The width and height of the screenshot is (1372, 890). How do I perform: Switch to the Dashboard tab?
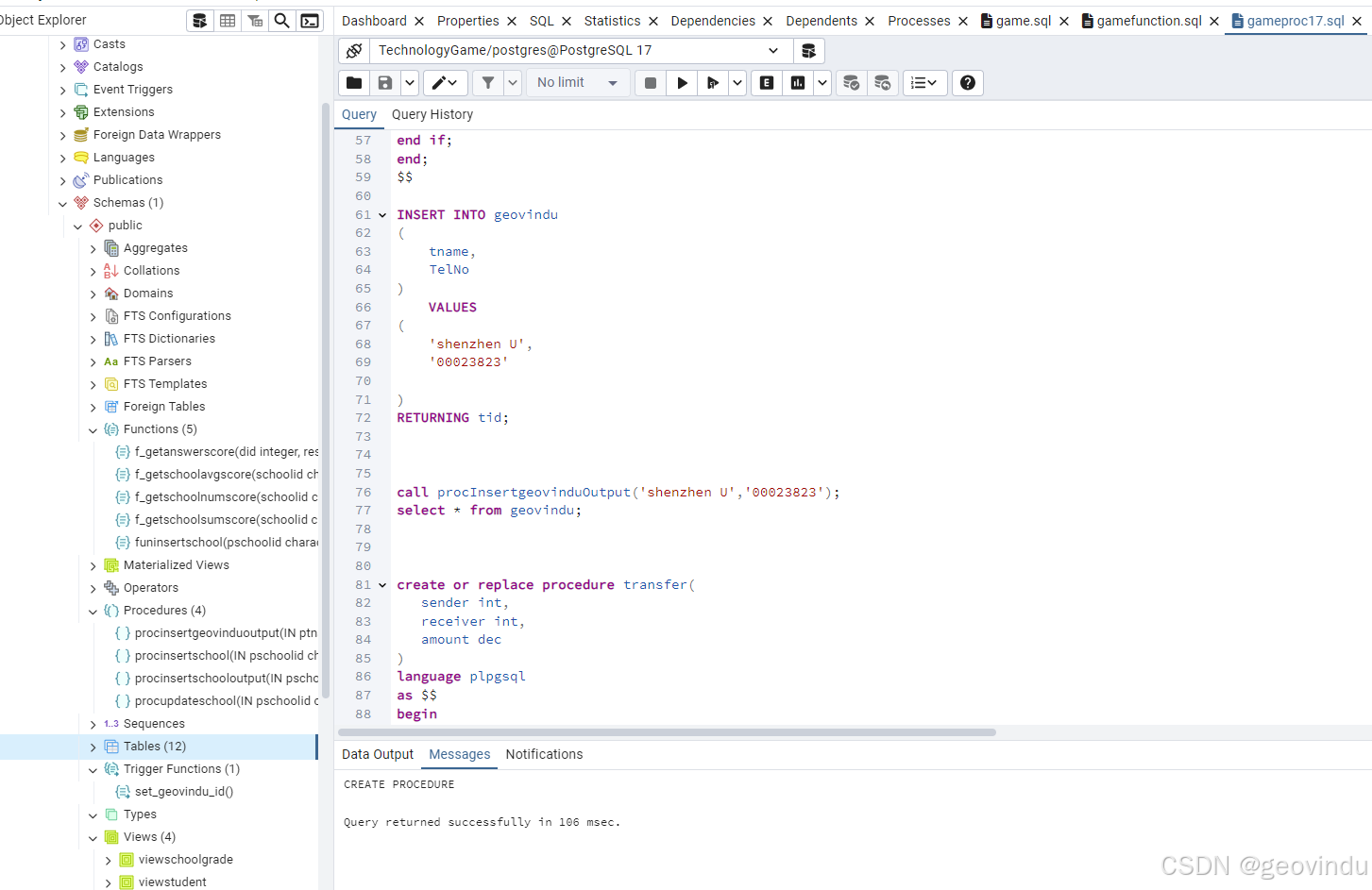pyautogui.click(x=374, y=21)
